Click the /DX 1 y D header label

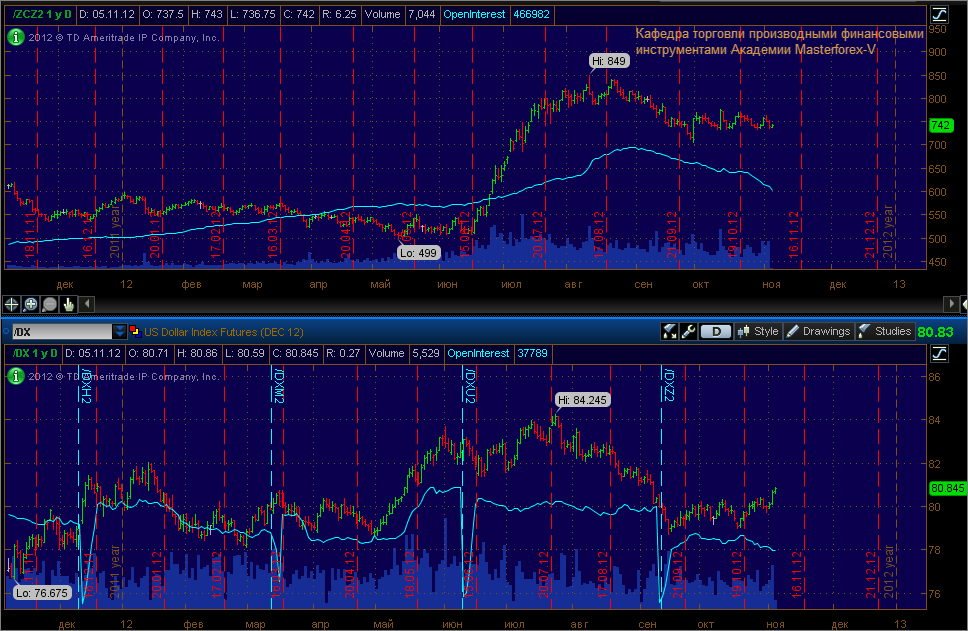35,353
